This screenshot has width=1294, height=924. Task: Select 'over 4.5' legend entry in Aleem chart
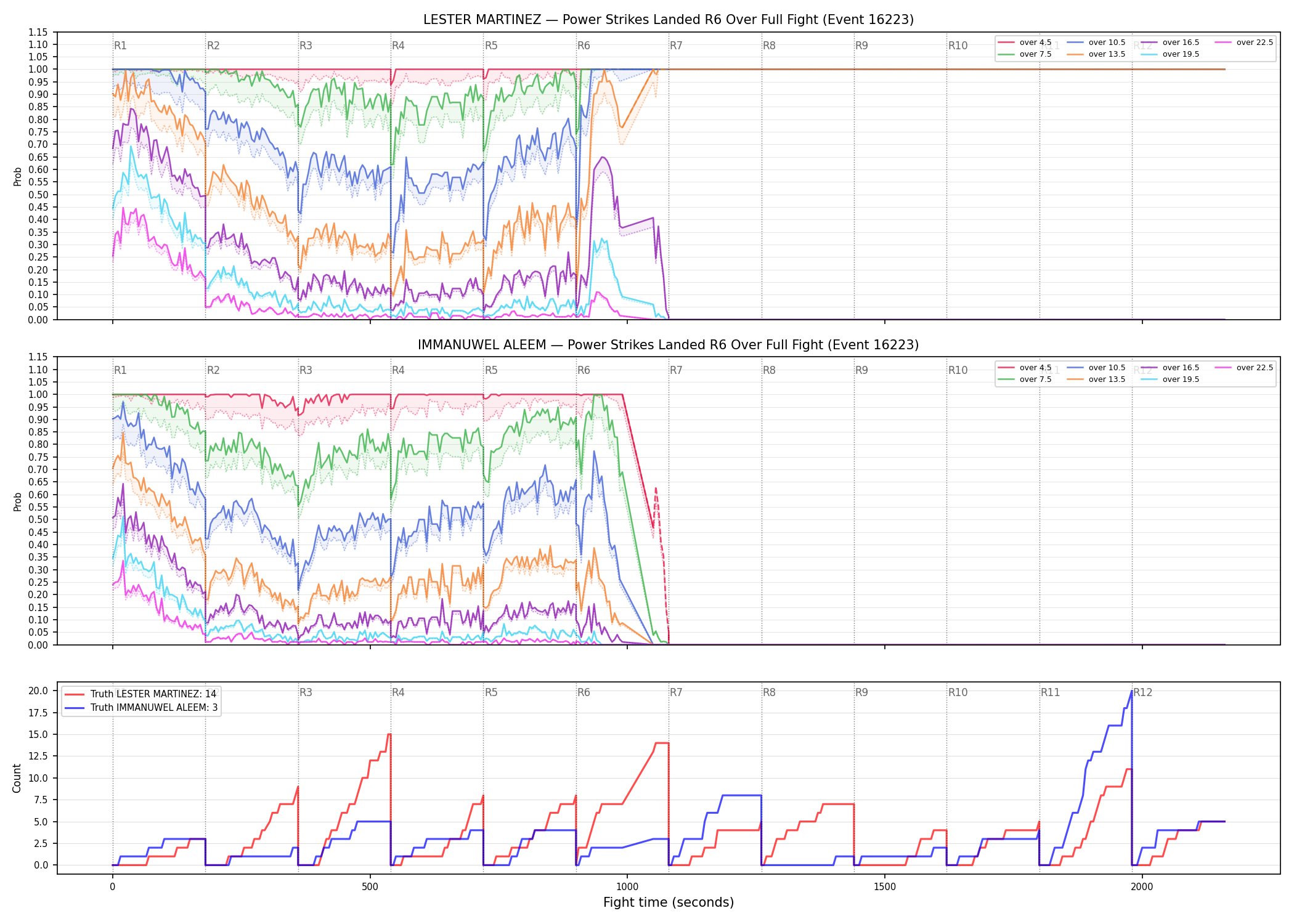point(1025,368)
